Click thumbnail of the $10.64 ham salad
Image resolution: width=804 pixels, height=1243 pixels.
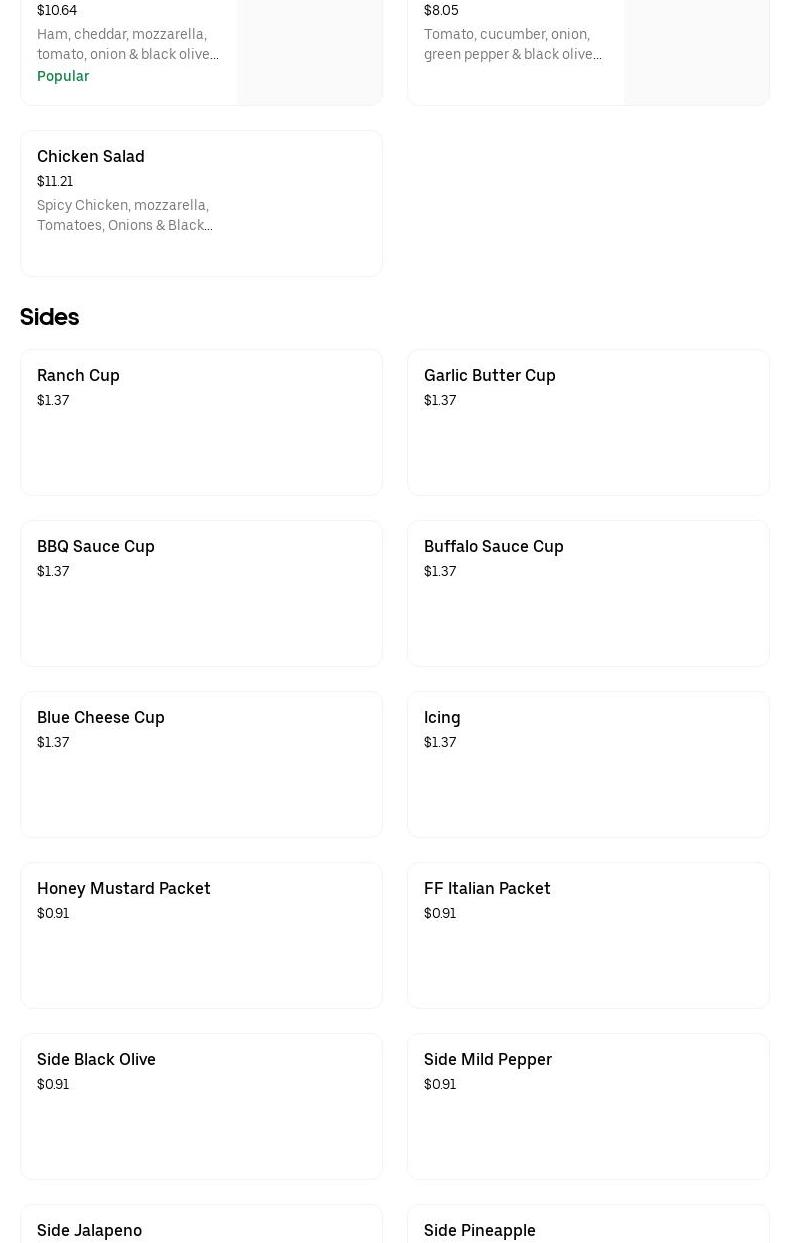coord(309,50)
